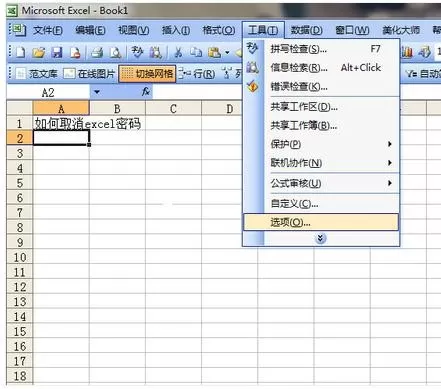The image size is (441, 389).
Task: Open the 文件(F) menu
Action: coord(48,30)
